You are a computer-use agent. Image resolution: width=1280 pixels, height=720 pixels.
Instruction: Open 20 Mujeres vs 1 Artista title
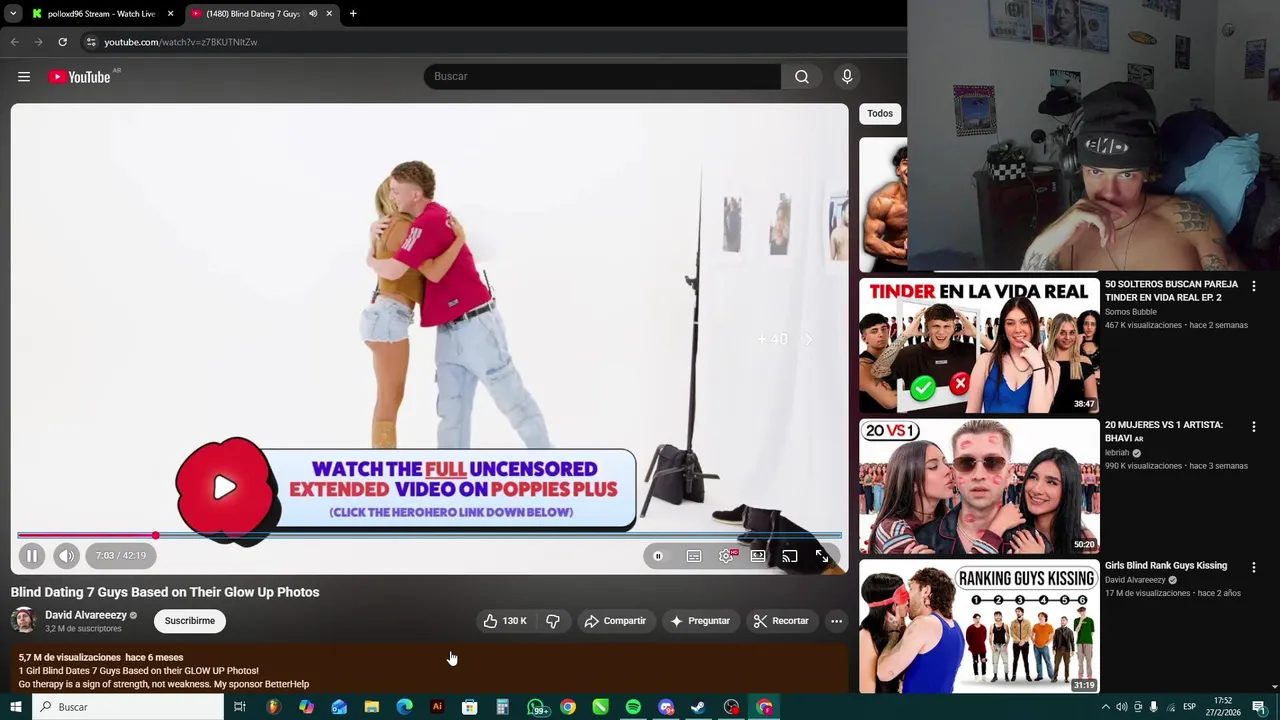(x=1164, y=431)
